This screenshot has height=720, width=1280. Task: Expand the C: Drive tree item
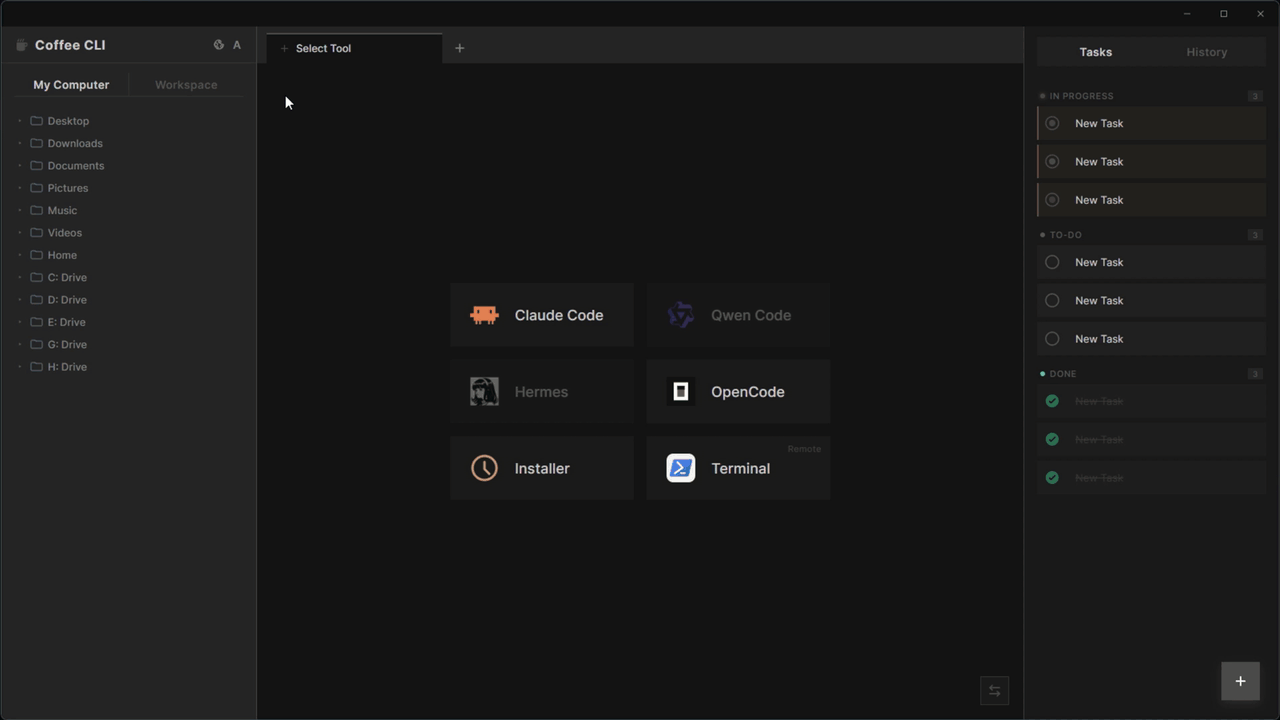coord(20,277)
